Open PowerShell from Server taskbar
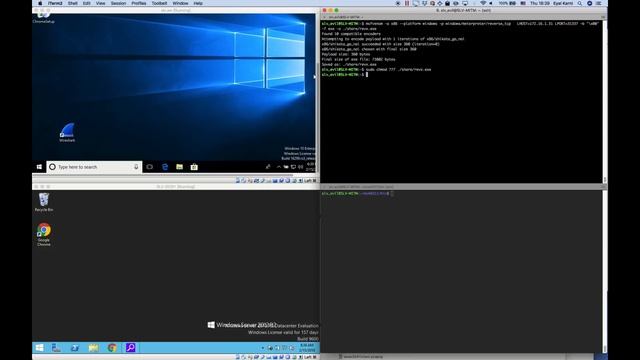Screen dimensions: 640x360 [75, 348]
